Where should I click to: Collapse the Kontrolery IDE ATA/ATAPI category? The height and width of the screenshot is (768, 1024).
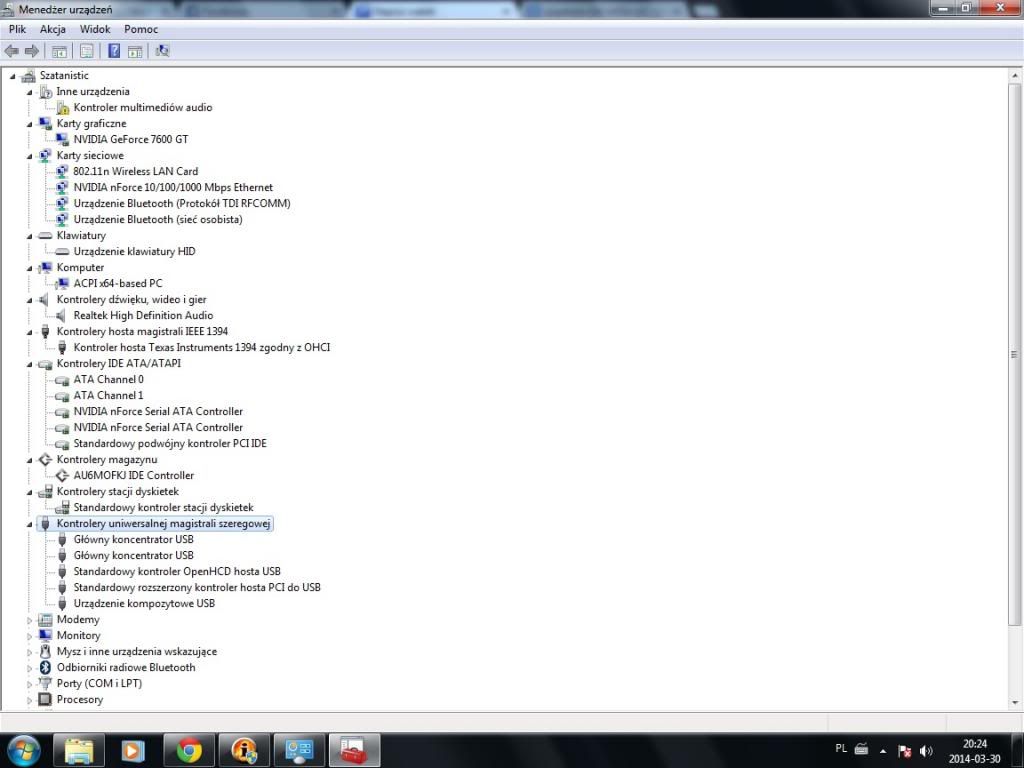[x=29, y=364]
